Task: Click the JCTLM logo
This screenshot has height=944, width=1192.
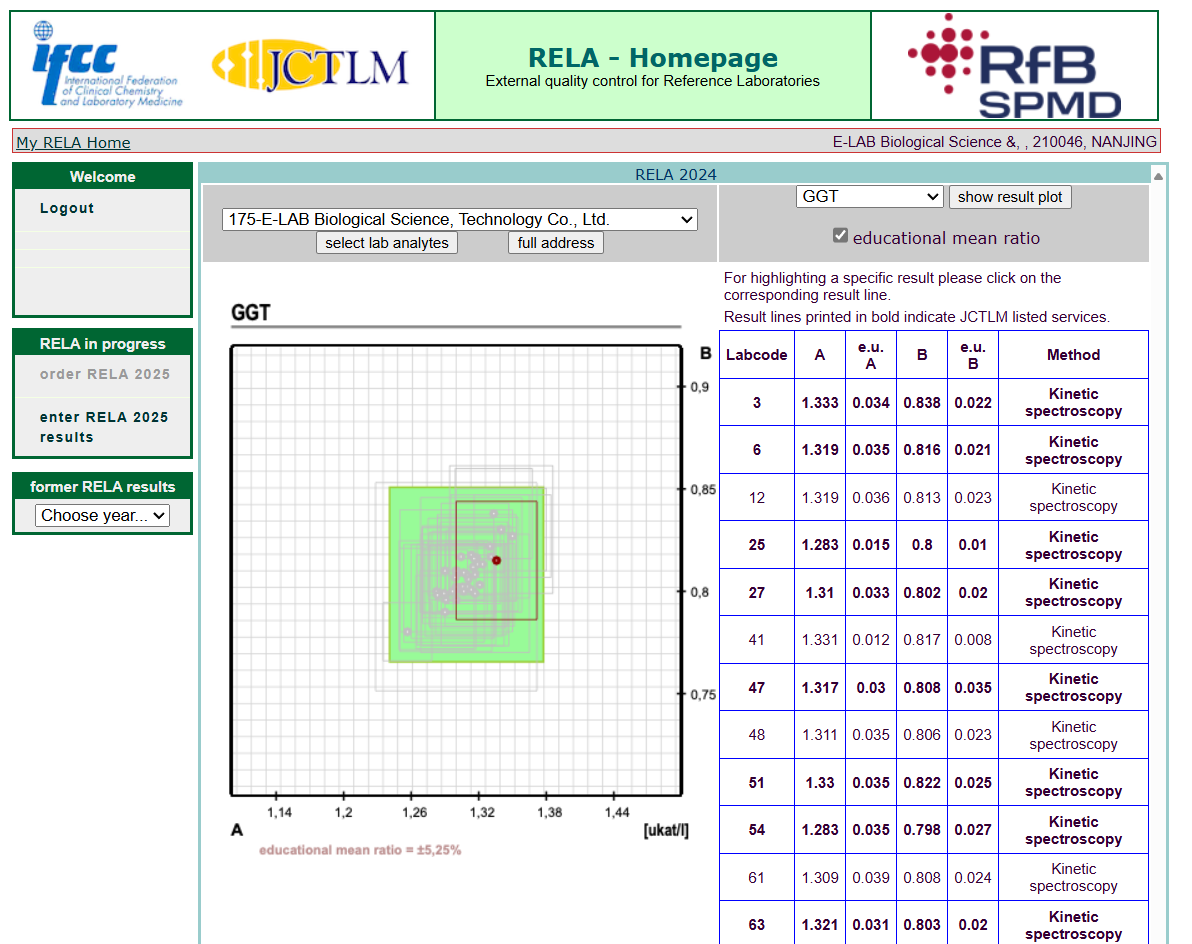Action: (x=310, y=66)
